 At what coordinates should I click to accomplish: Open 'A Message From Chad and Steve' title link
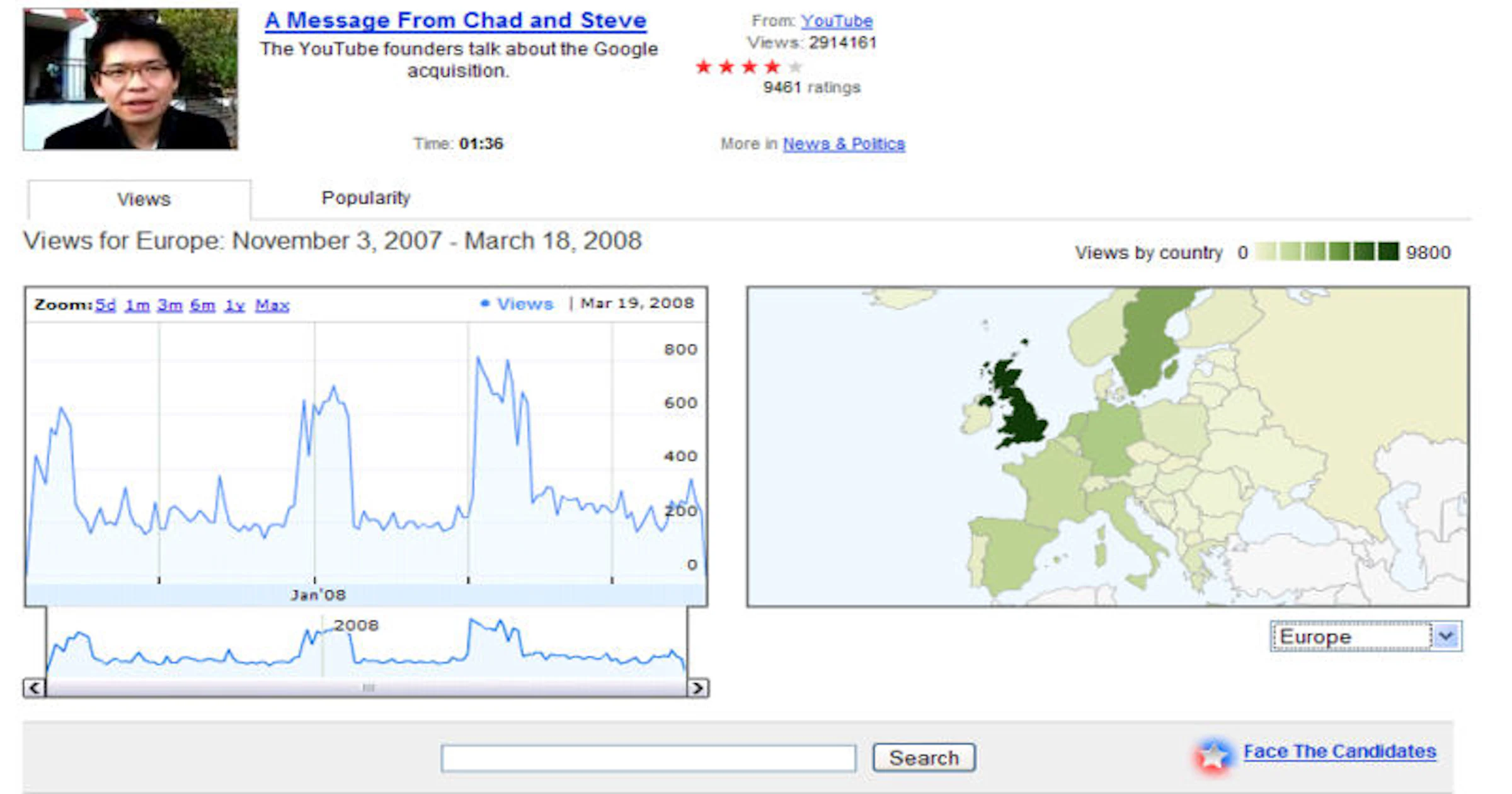(455, 20)
